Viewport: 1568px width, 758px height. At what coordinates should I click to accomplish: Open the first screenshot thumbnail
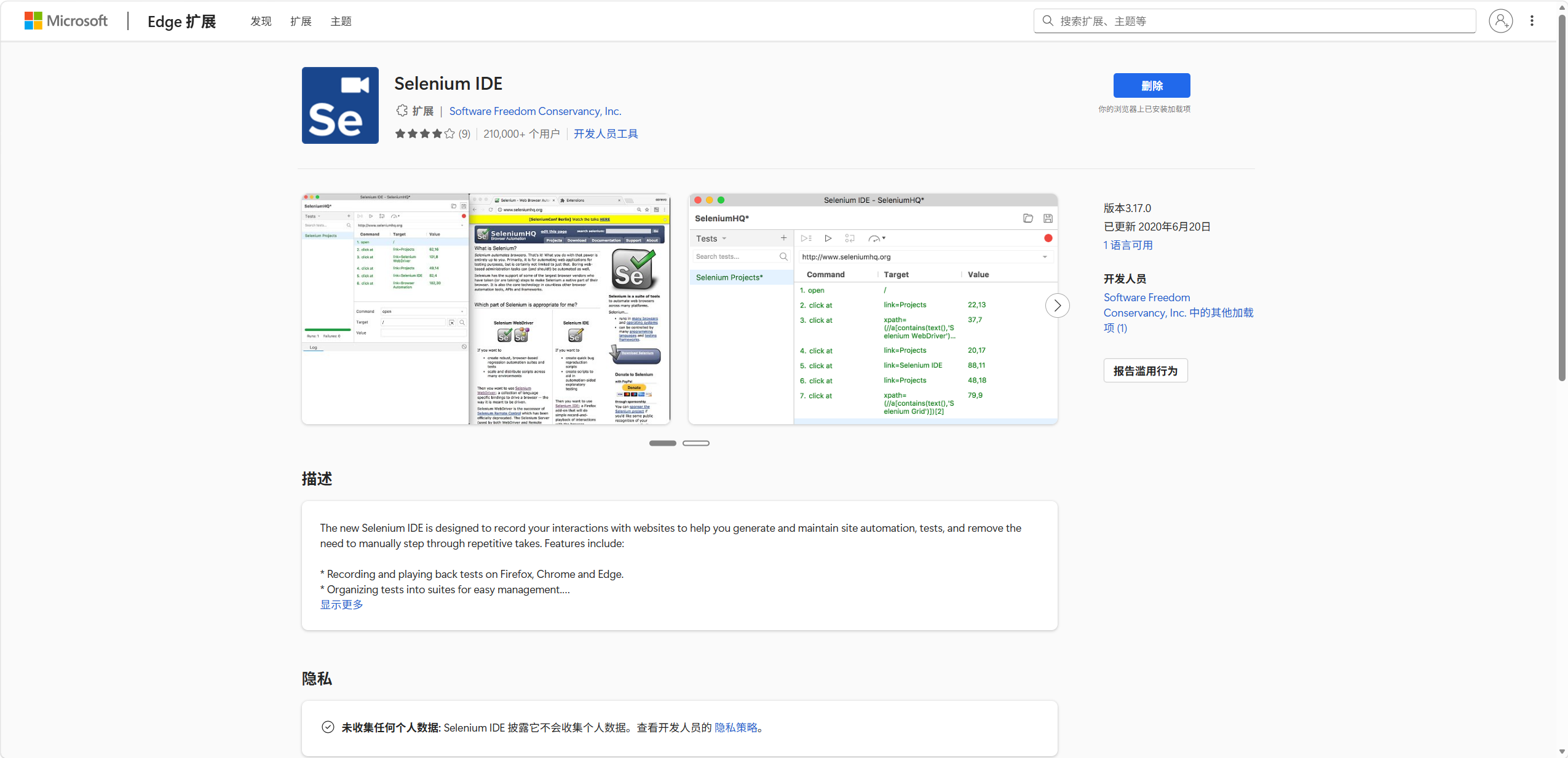click(486, 309)
